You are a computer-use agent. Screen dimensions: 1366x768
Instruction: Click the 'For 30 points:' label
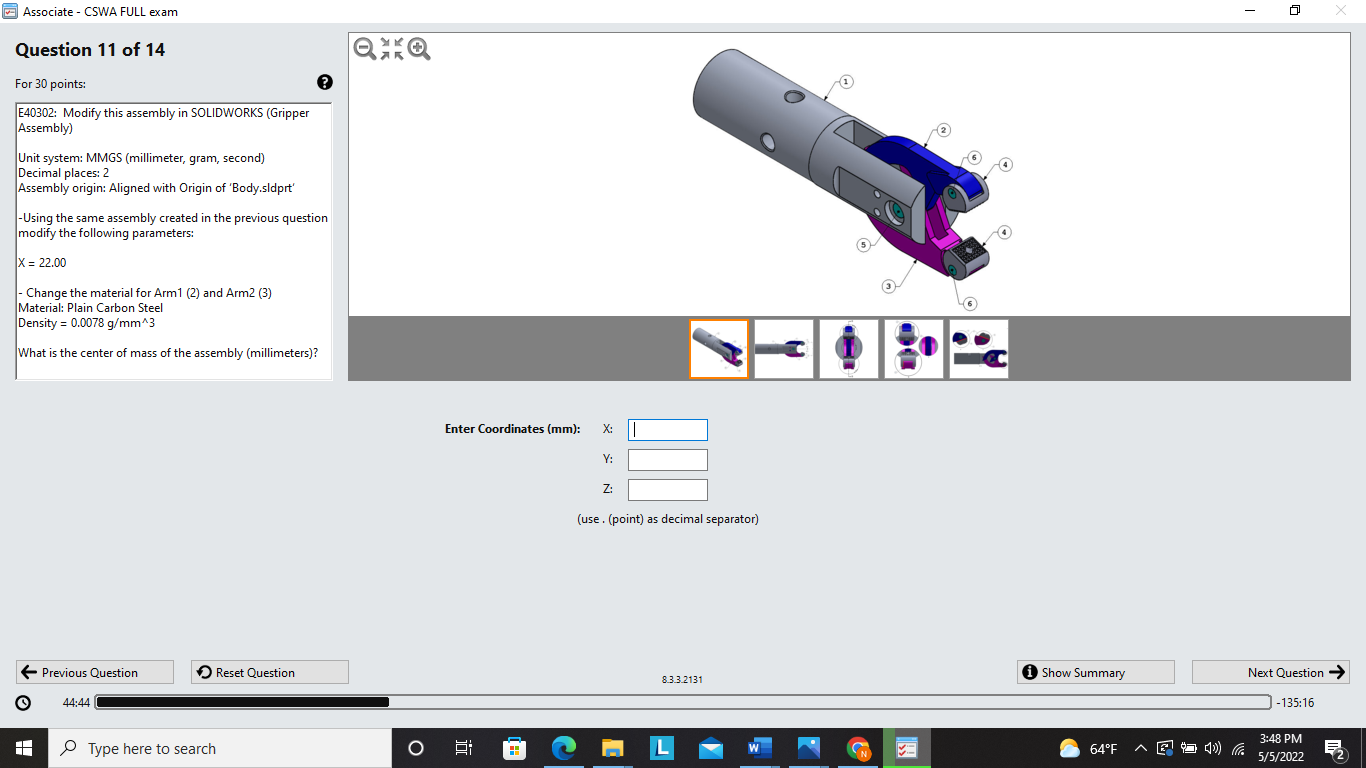(50, 84)
